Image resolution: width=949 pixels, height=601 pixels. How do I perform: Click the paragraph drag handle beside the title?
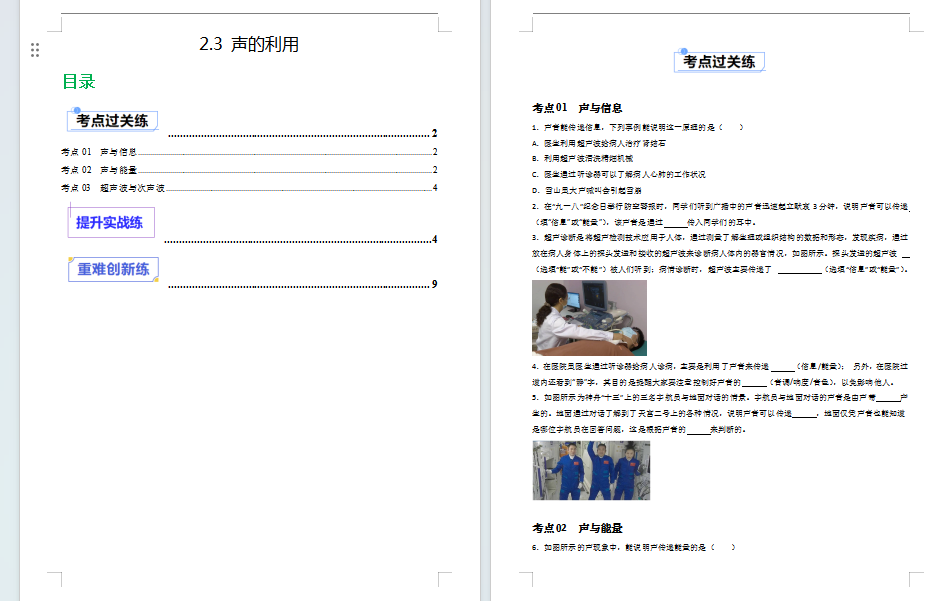point(35,49)
